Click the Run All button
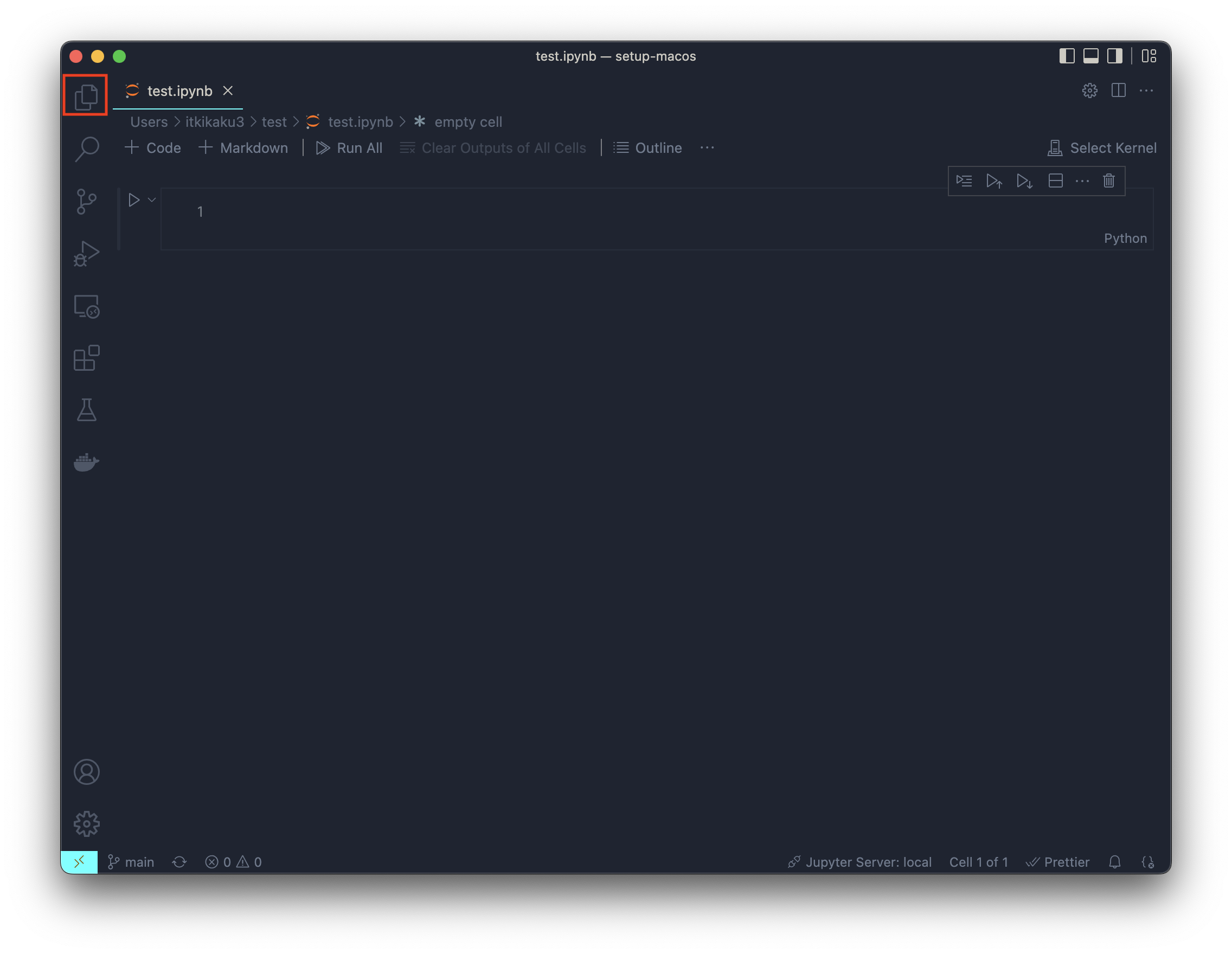This screenshot has height=954, width=1232. 349,148
